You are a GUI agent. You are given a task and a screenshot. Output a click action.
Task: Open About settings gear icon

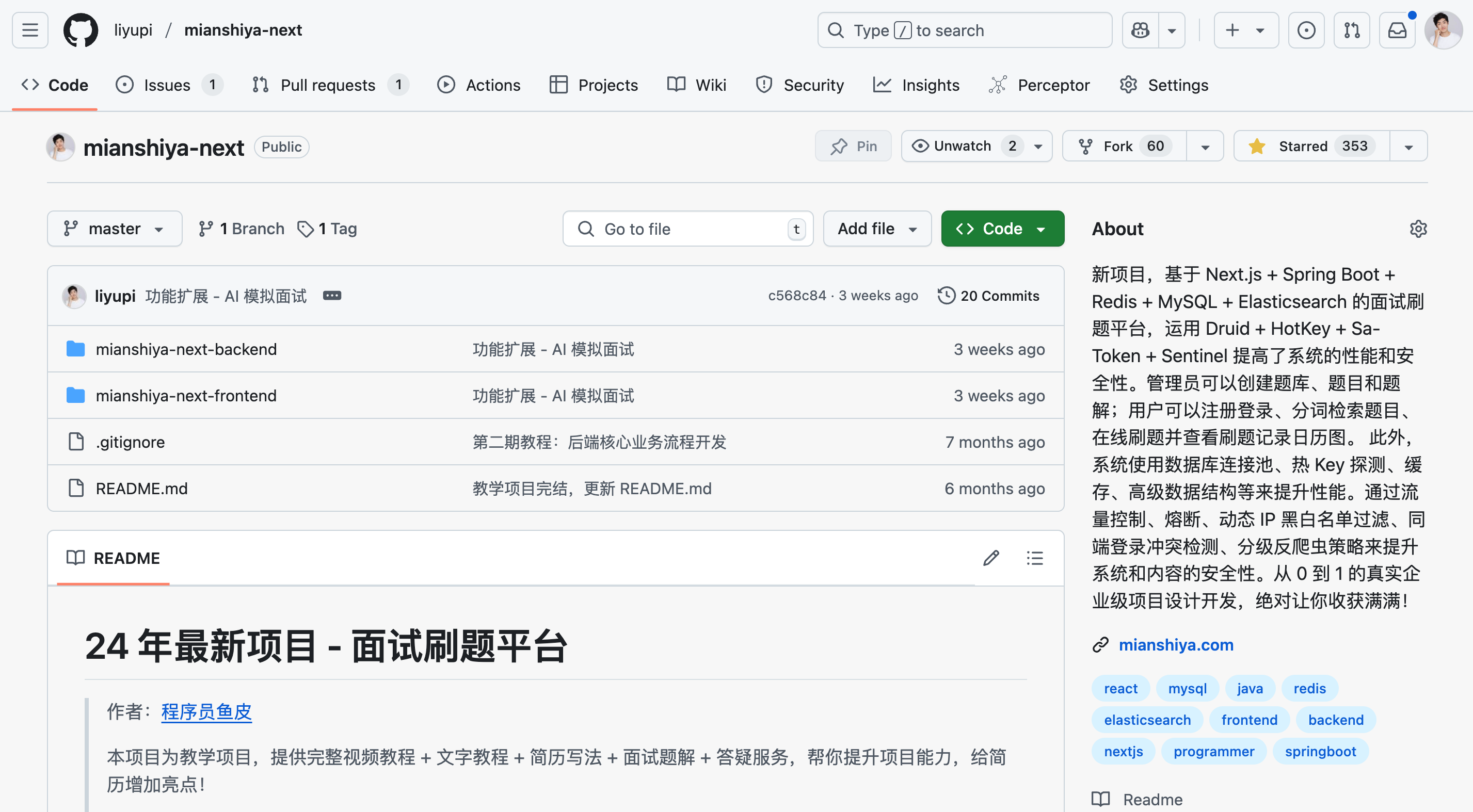(x=1418, y=229)
